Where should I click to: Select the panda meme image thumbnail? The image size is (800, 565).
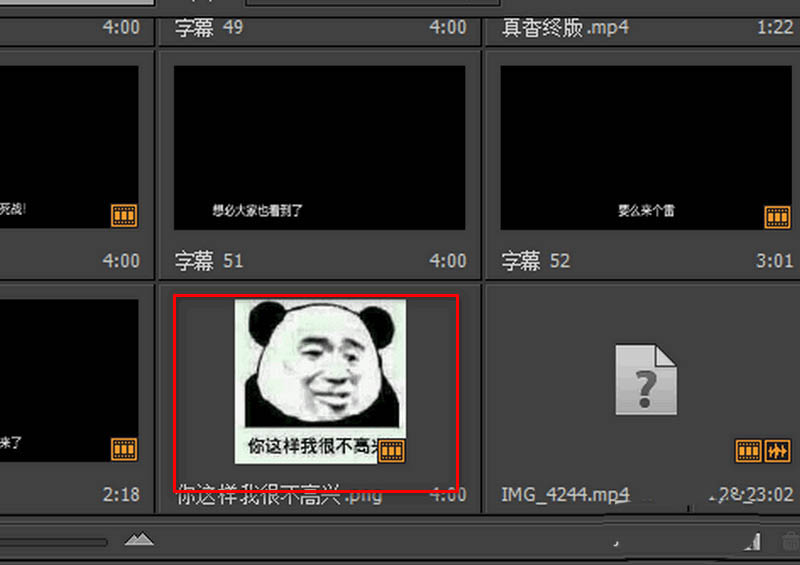(x=320, y=382)
